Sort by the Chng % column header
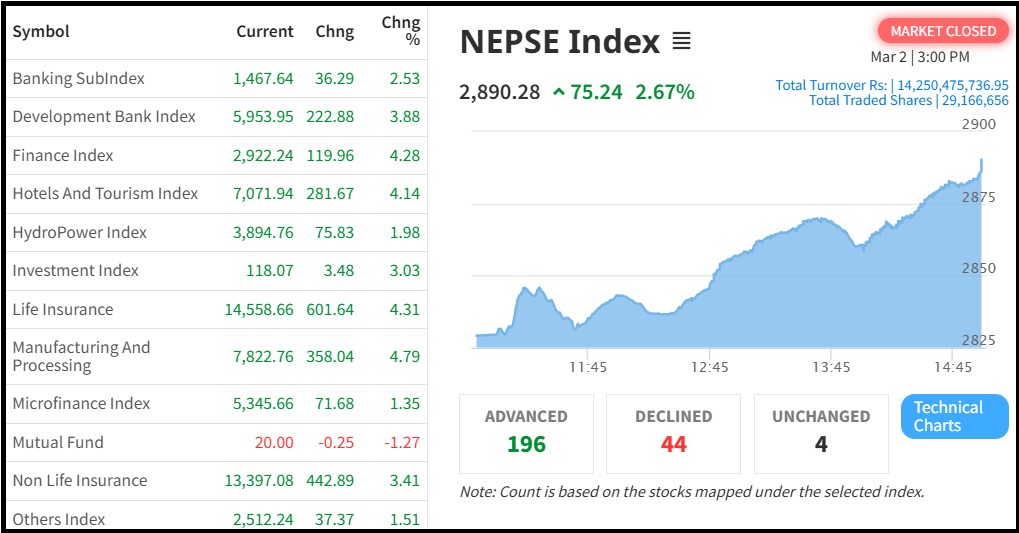The height and width of the screenshot is (533, 1019). 400,31
